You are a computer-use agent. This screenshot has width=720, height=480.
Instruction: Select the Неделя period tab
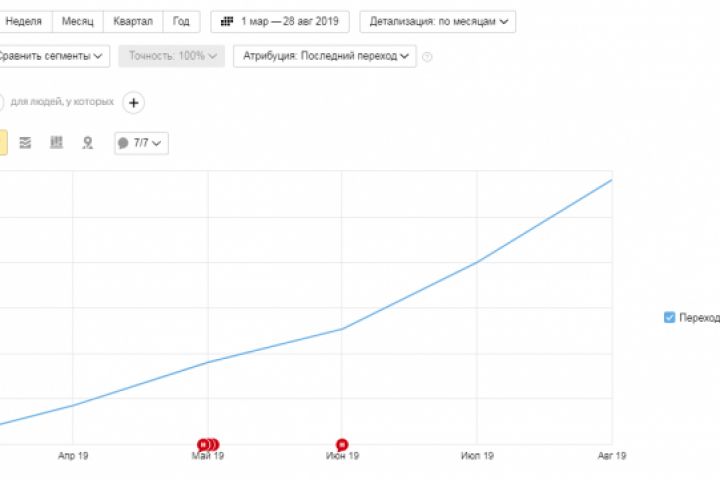coord(24,22)
